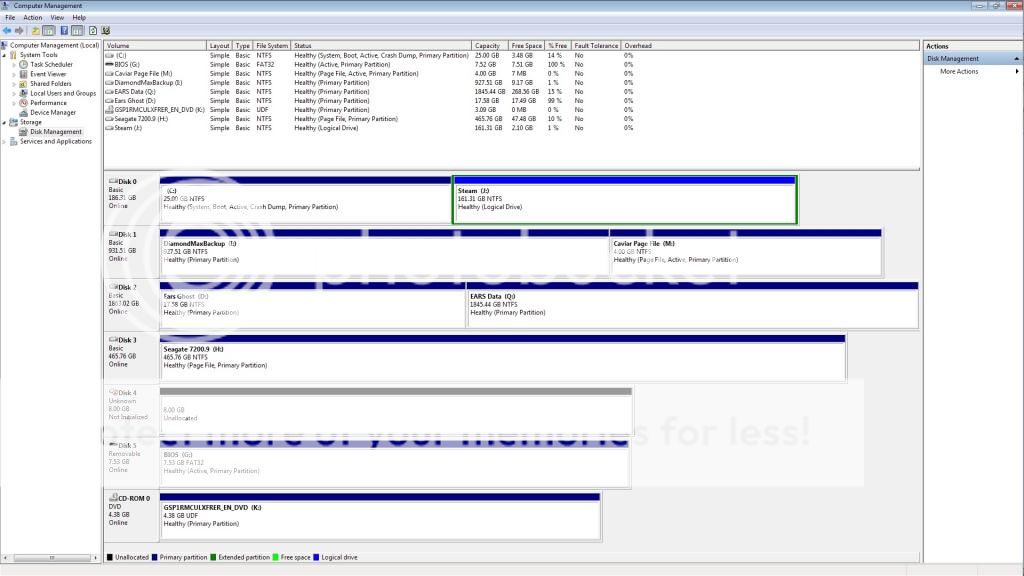Click the blue Help icon in the toolbar
This screenshot has width=1024, height=576.
(x=63, y=30)
